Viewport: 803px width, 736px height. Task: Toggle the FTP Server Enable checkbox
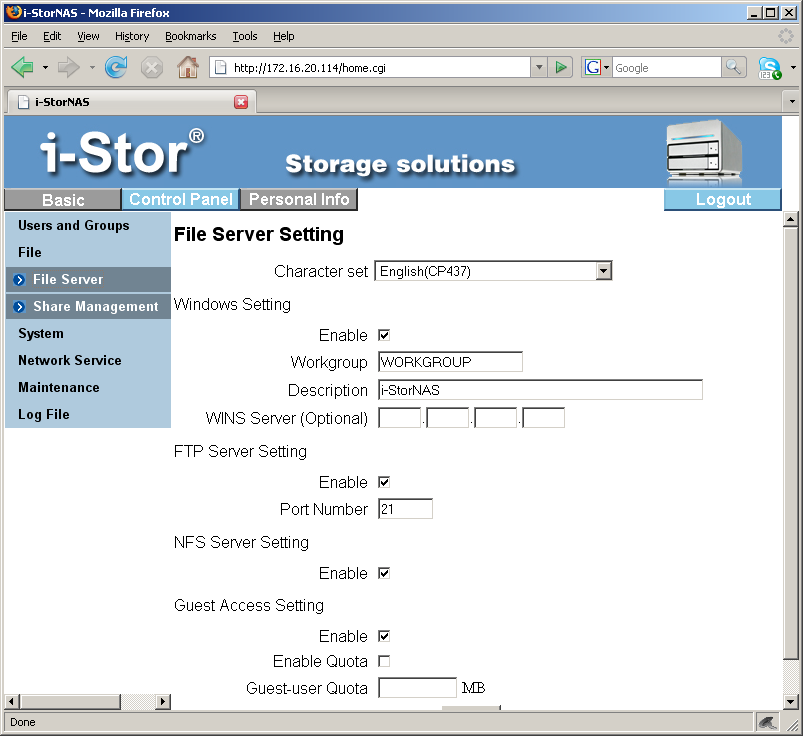point(384,482)
